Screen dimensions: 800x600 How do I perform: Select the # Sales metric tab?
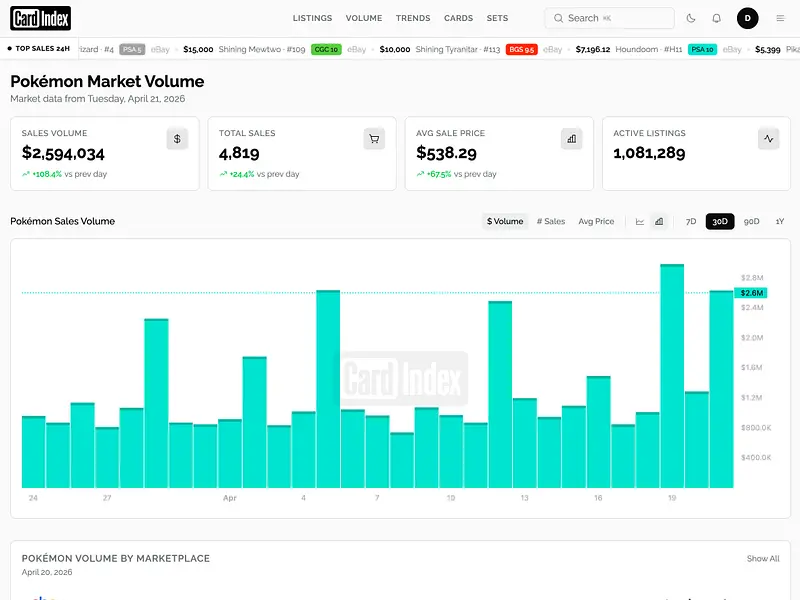[551, 221]
